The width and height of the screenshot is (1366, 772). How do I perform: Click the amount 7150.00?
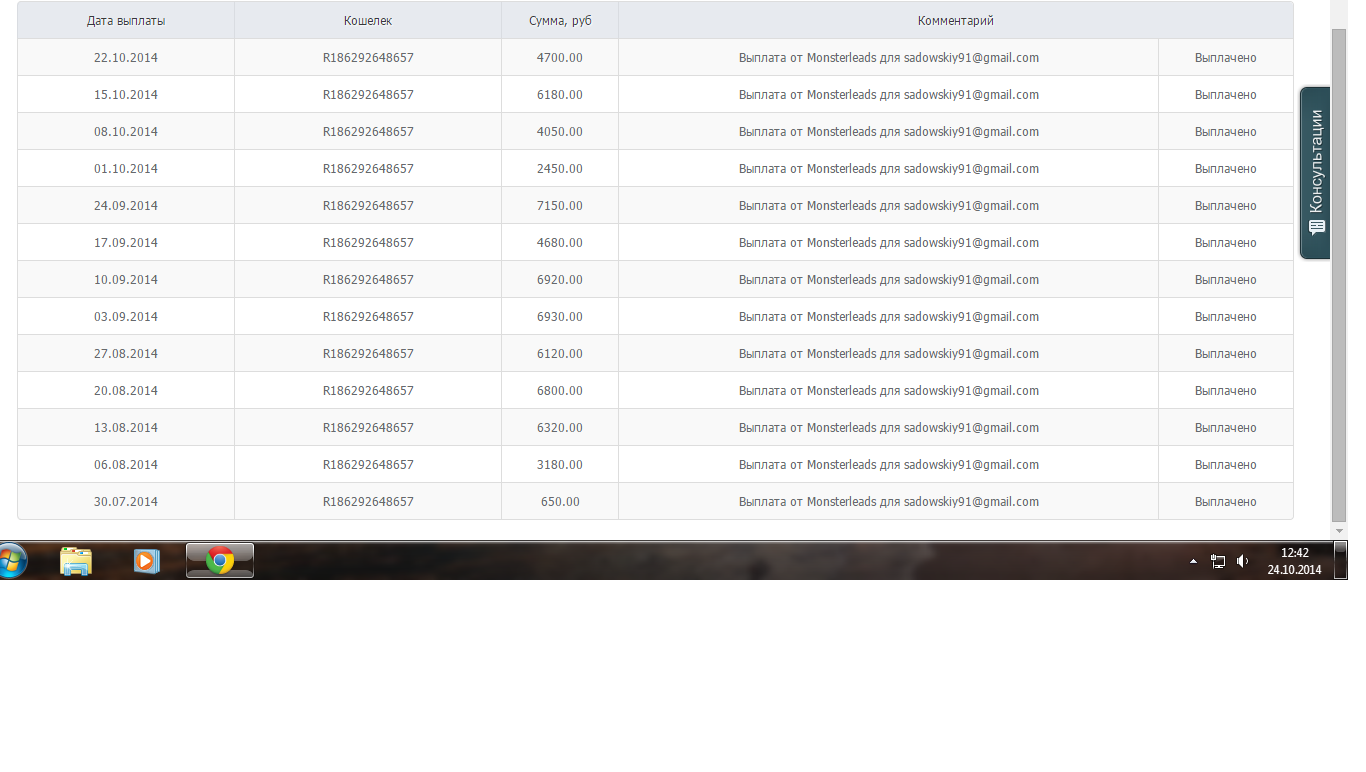tap(560, 206)
